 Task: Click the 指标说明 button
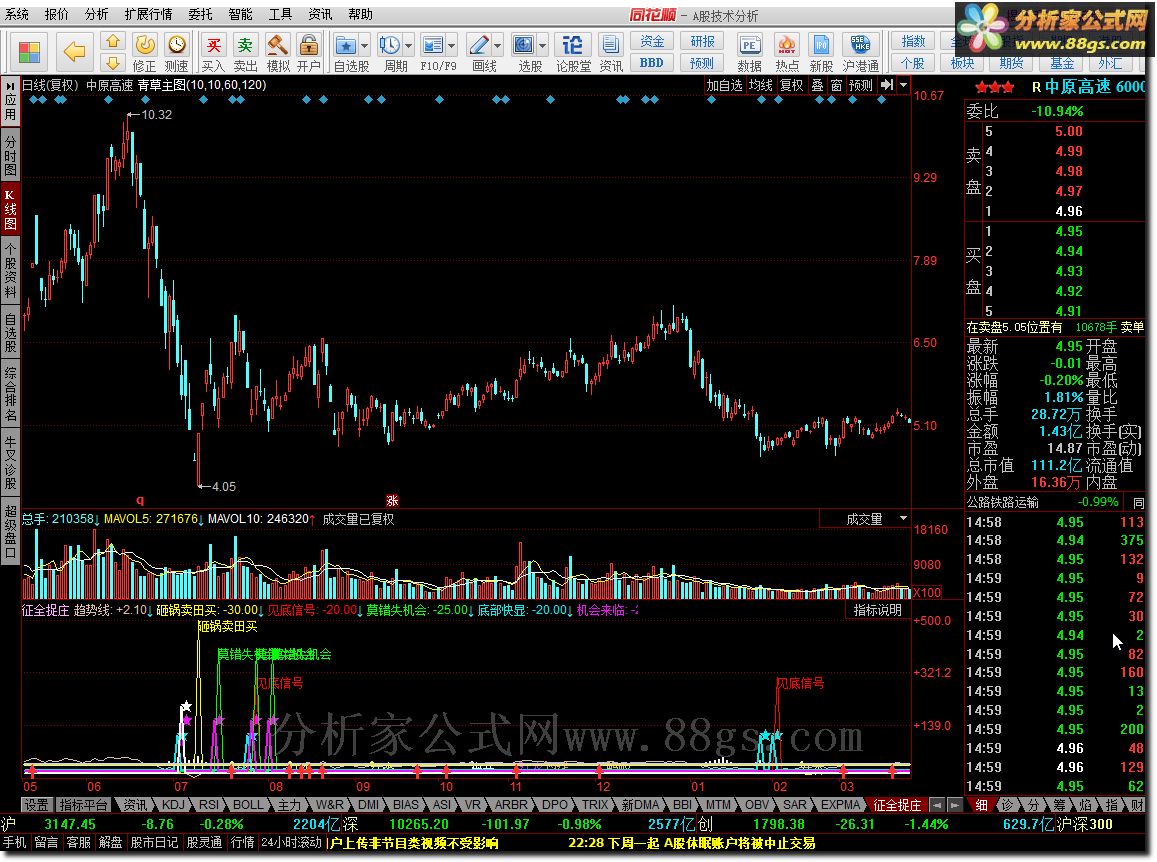[877, 610]
